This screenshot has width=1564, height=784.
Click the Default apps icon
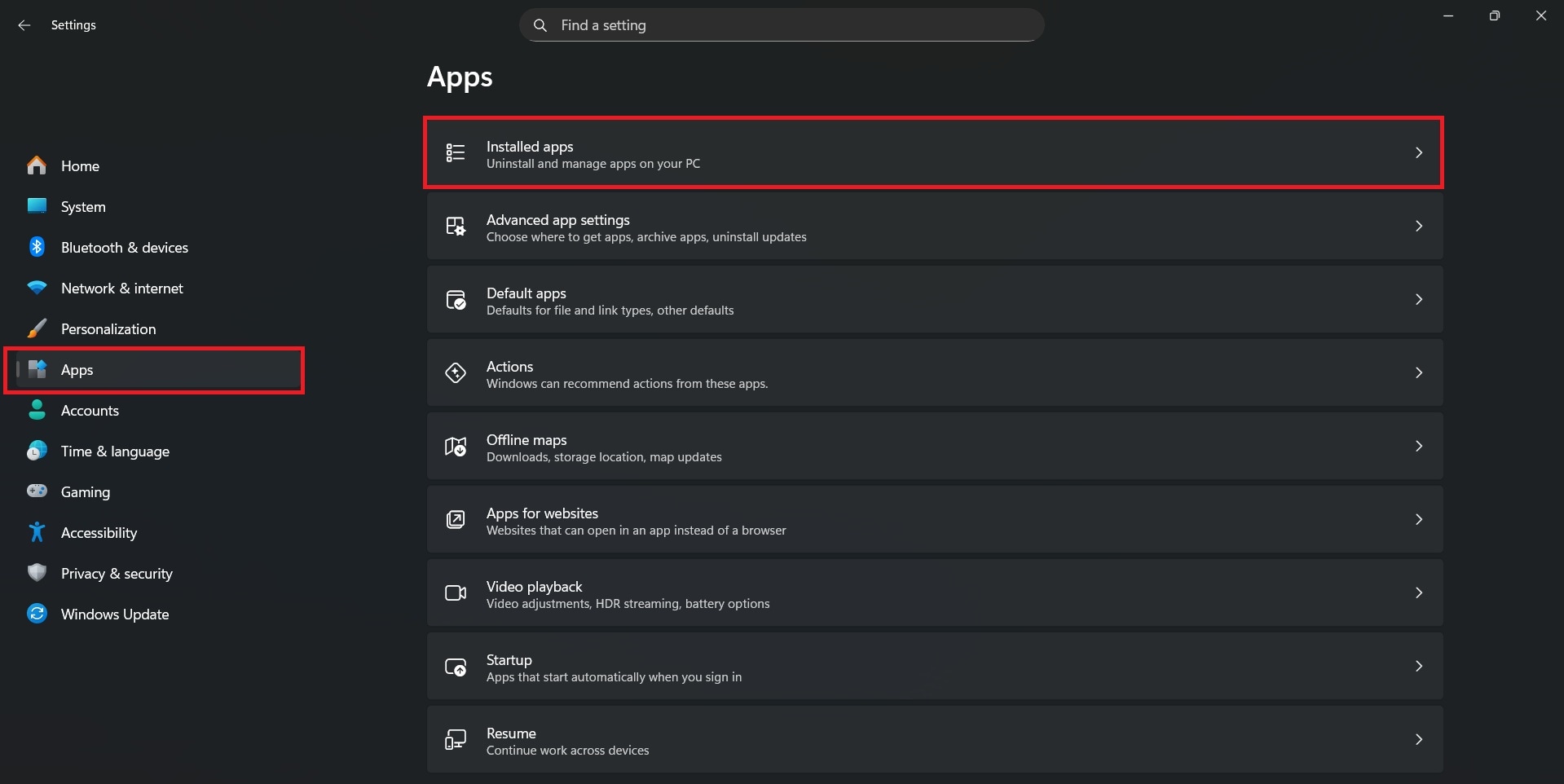click(455, 299)
